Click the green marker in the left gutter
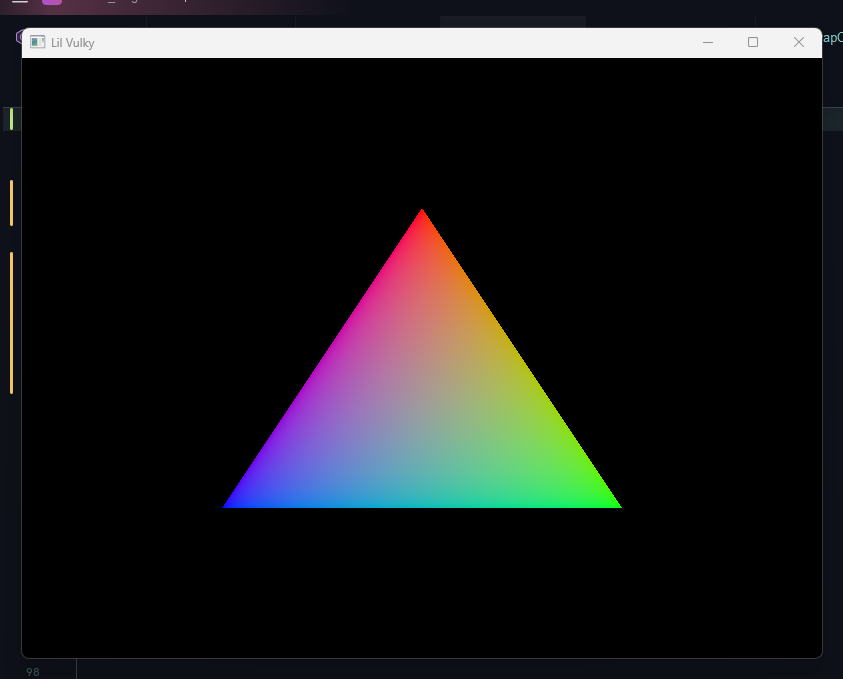Image resolution: width=843 pixels, height=679 pixels. [9, 119]
